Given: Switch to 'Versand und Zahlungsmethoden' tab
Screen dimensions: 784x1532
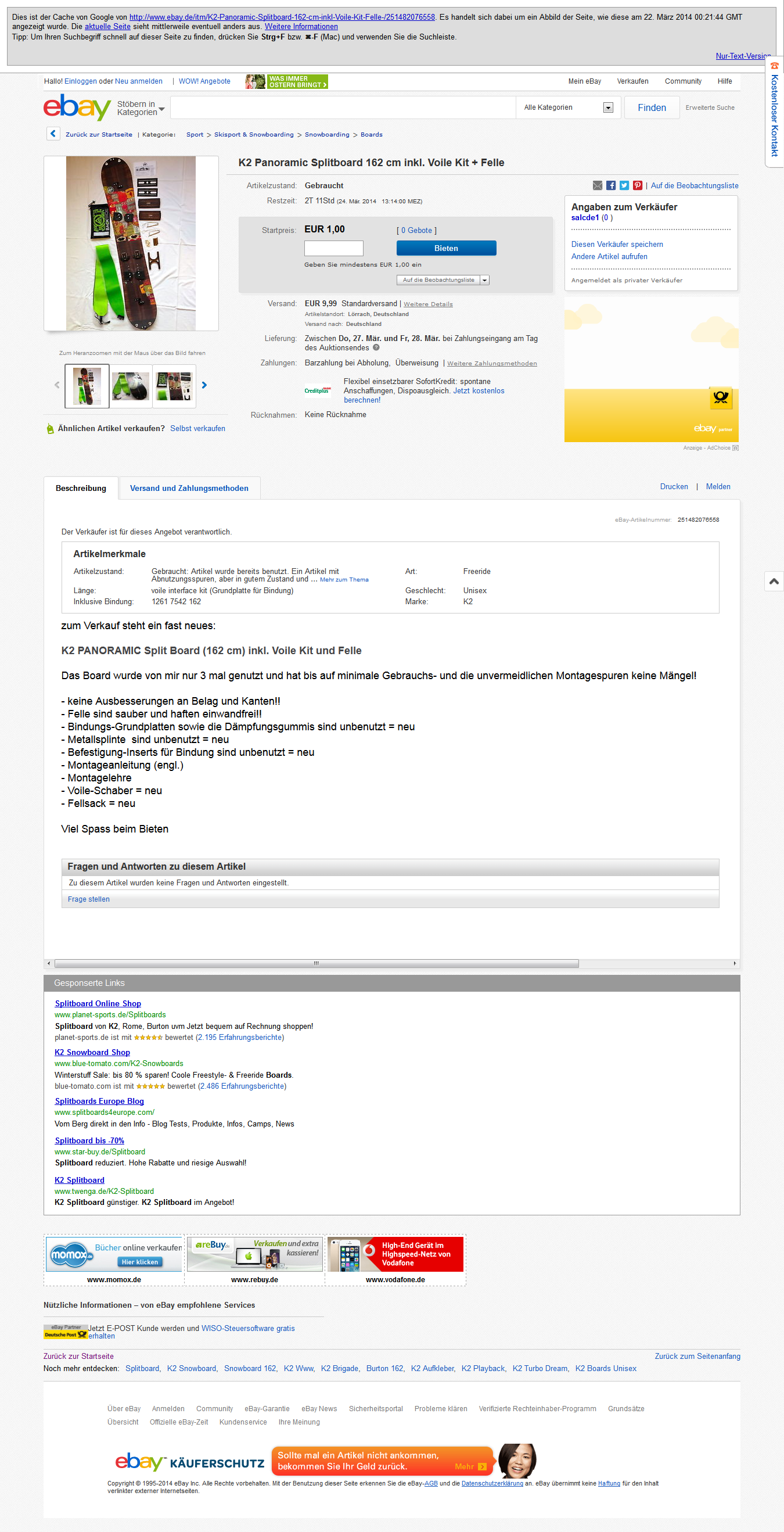Looking at the screenshot, I should tap(189, 488).
